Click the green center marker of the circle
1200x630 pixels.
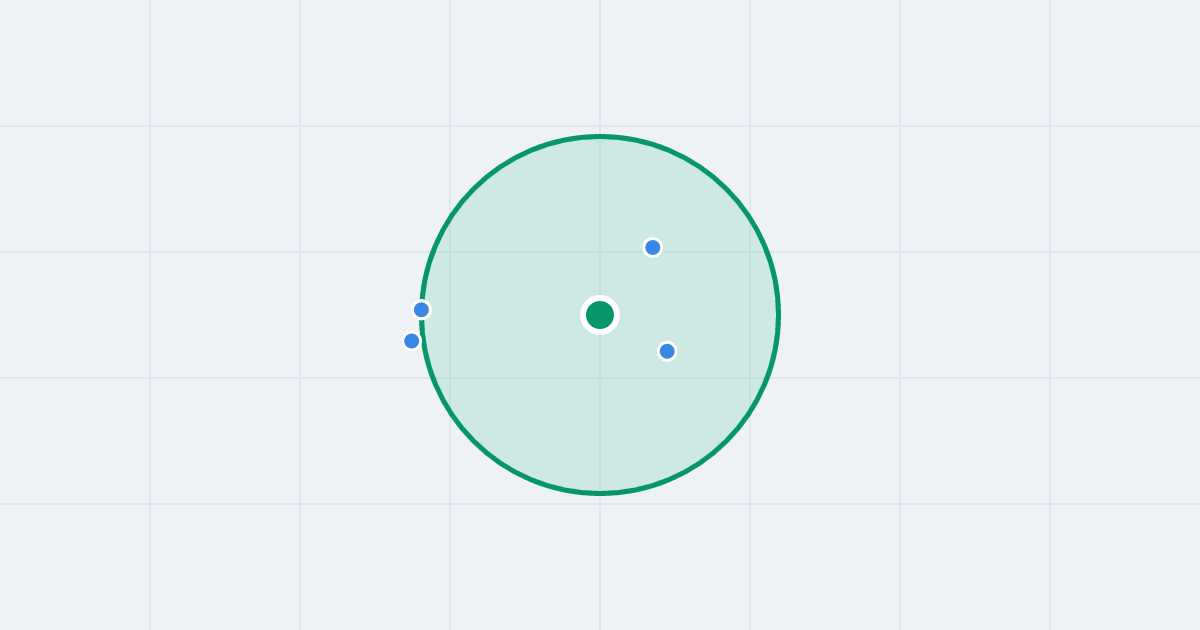click(x=600, y=315)
